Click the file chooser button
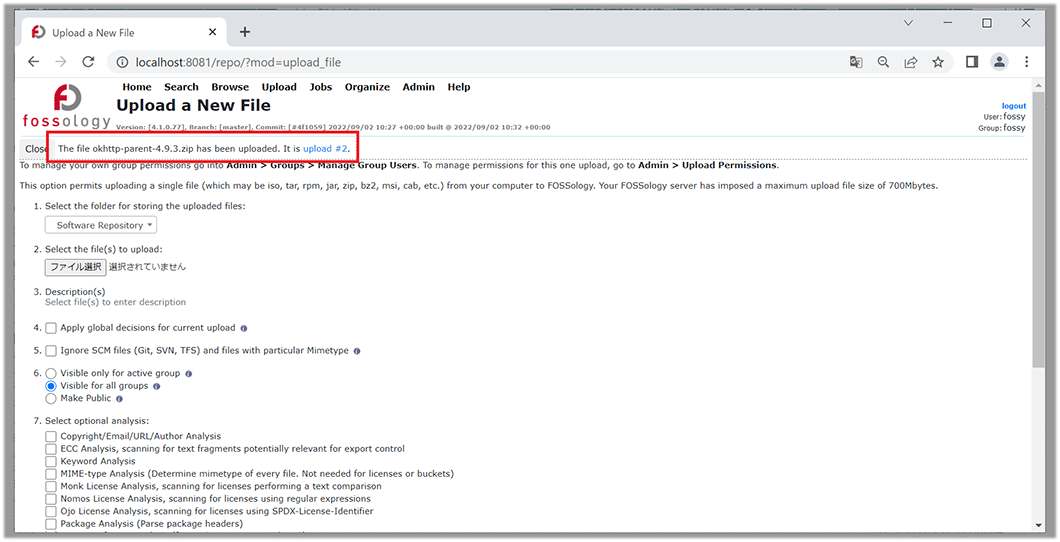1060x542 pixels. point(75,267)
